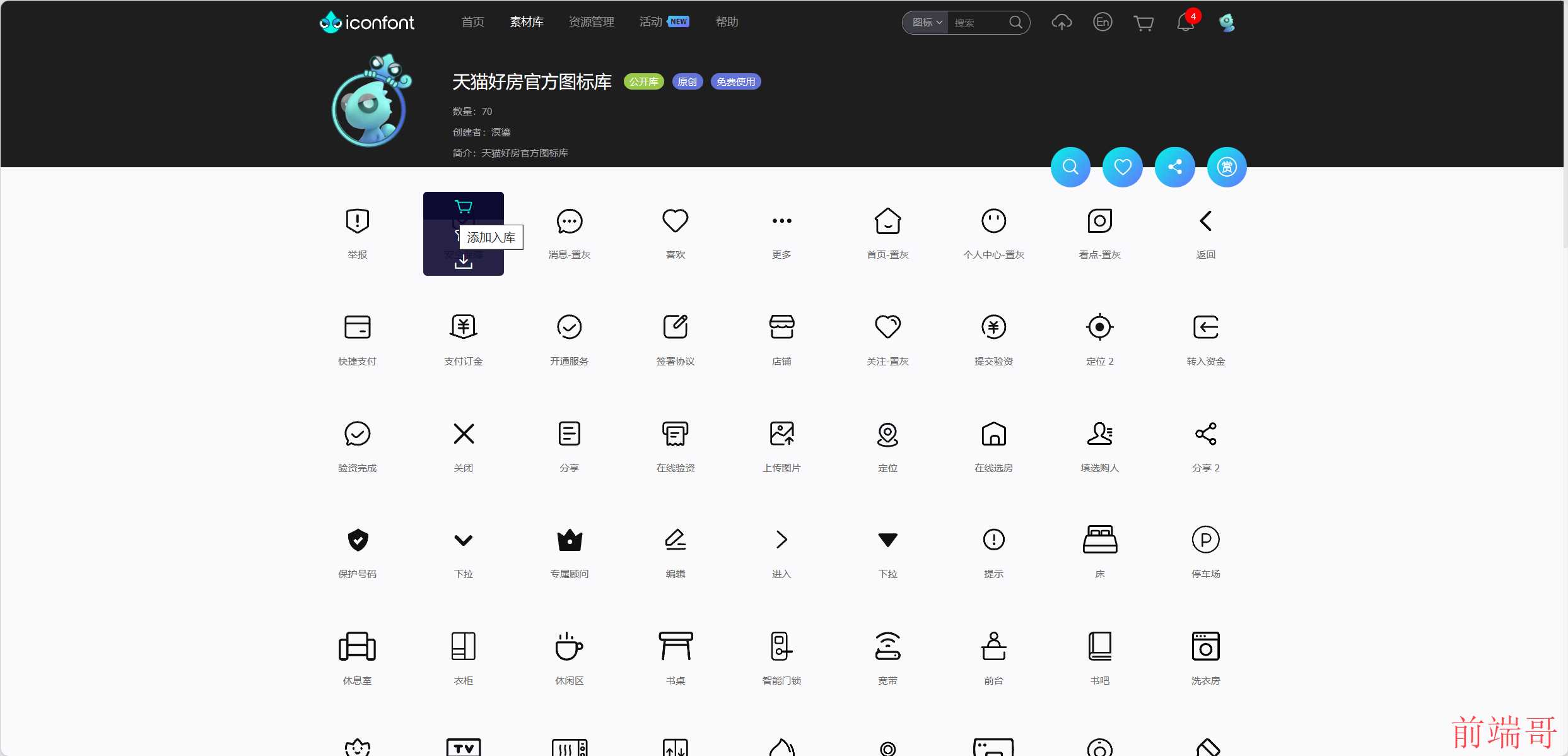Open the 图标 search type dropdown
This screenshot has height=756, width=1568.
tap(926, 23)
